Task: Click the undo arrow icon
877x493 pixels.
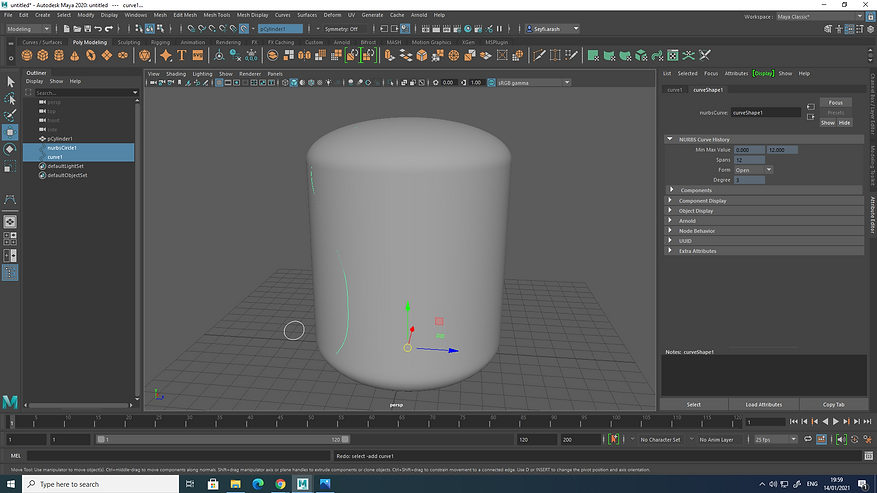Action: point(98,29)
